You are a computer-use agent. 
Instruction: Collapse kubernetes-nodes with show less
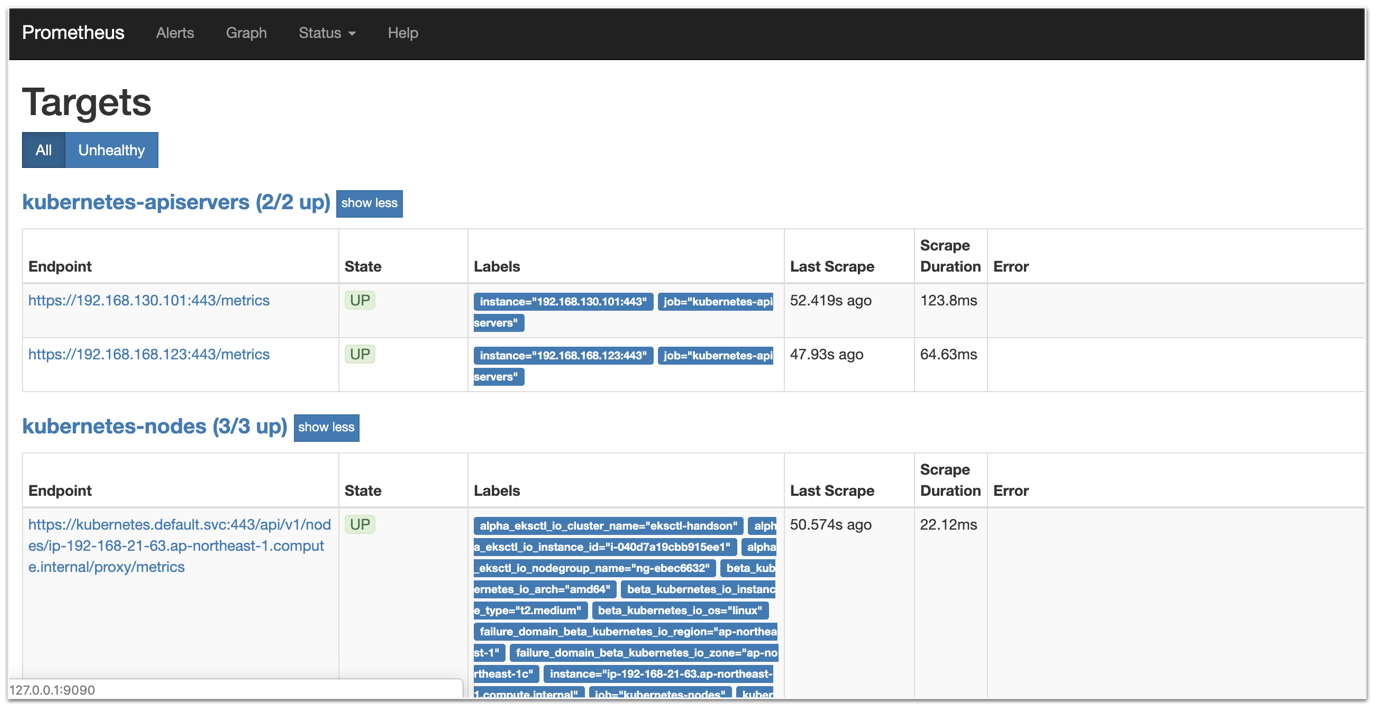(x=326, y=427)
